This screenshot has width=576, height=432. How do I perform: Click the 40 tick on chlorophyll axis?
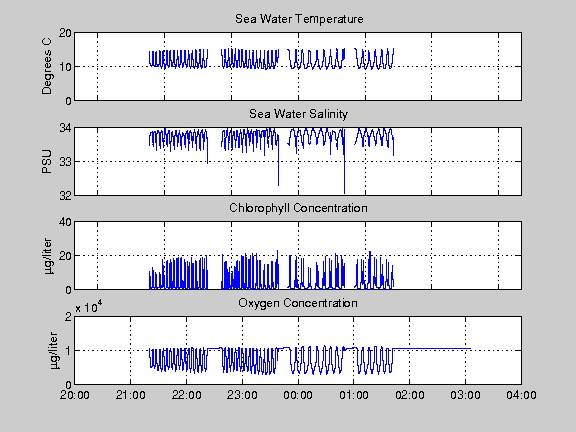coord(65,222)
